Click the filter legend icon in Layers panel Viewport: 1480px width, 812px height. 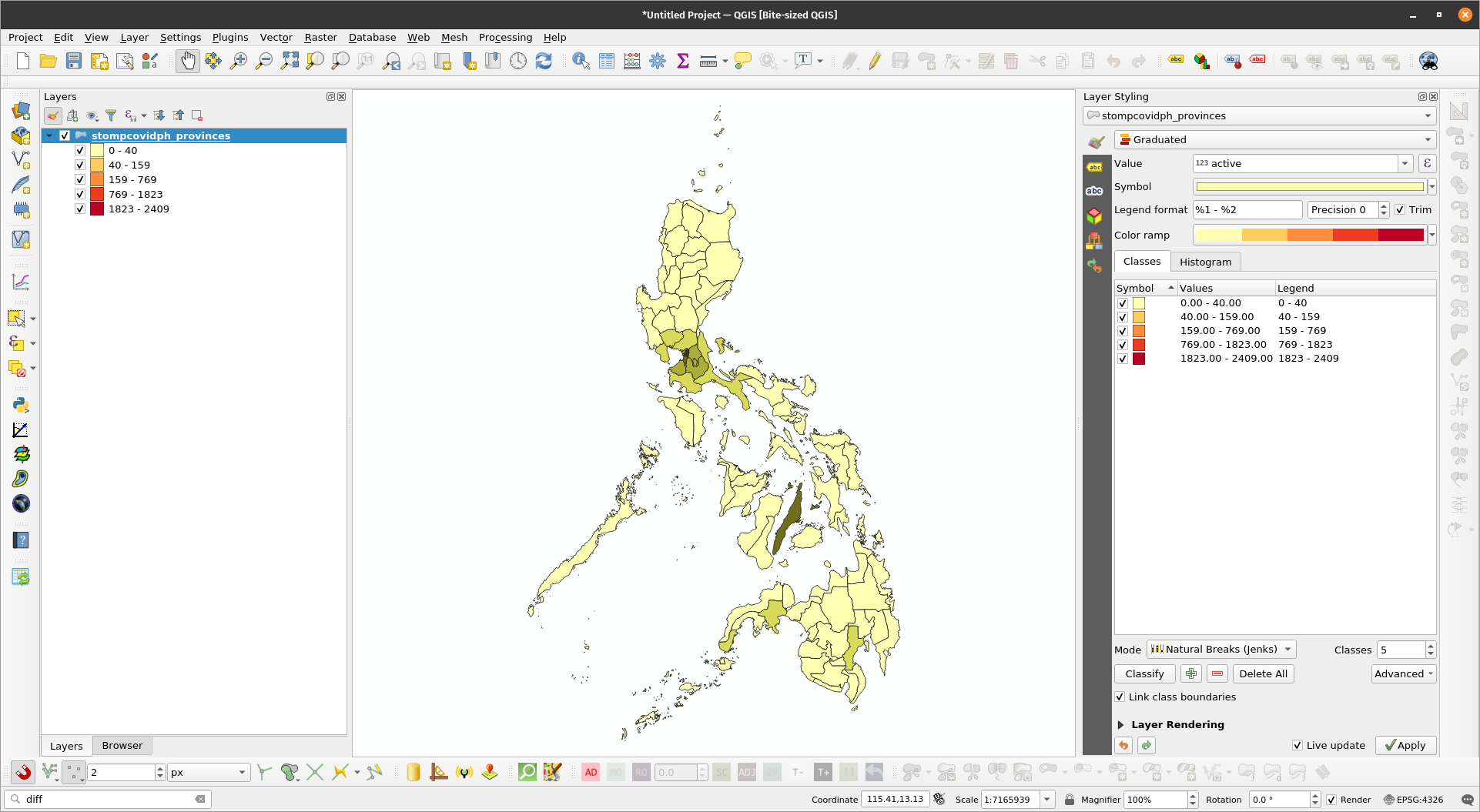[111, 115]
